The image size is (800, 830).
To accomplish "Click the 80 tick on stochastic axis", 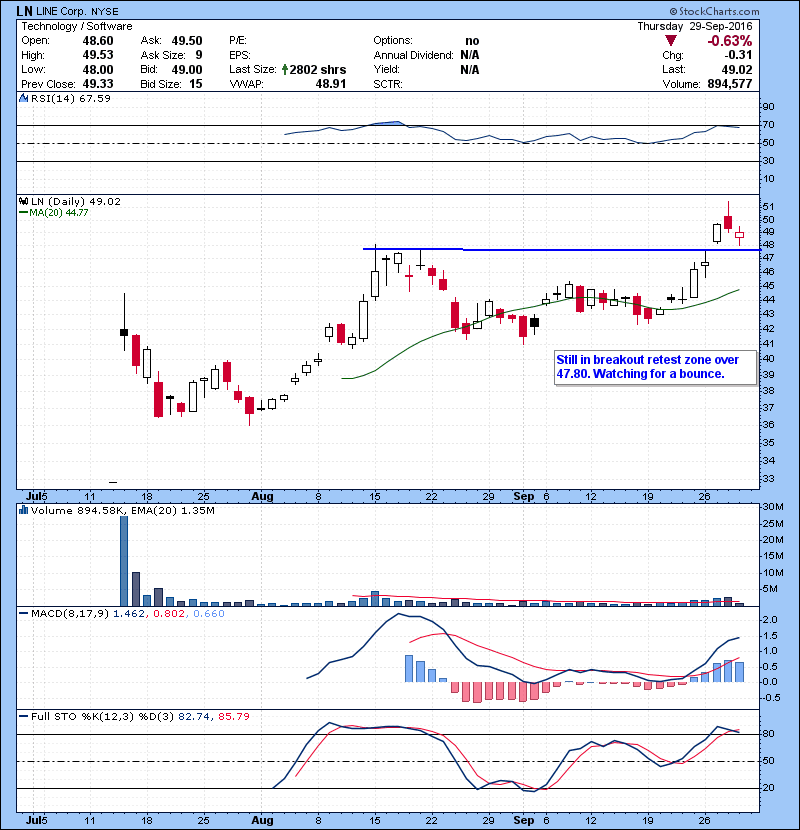I will [x=768, y=734].
